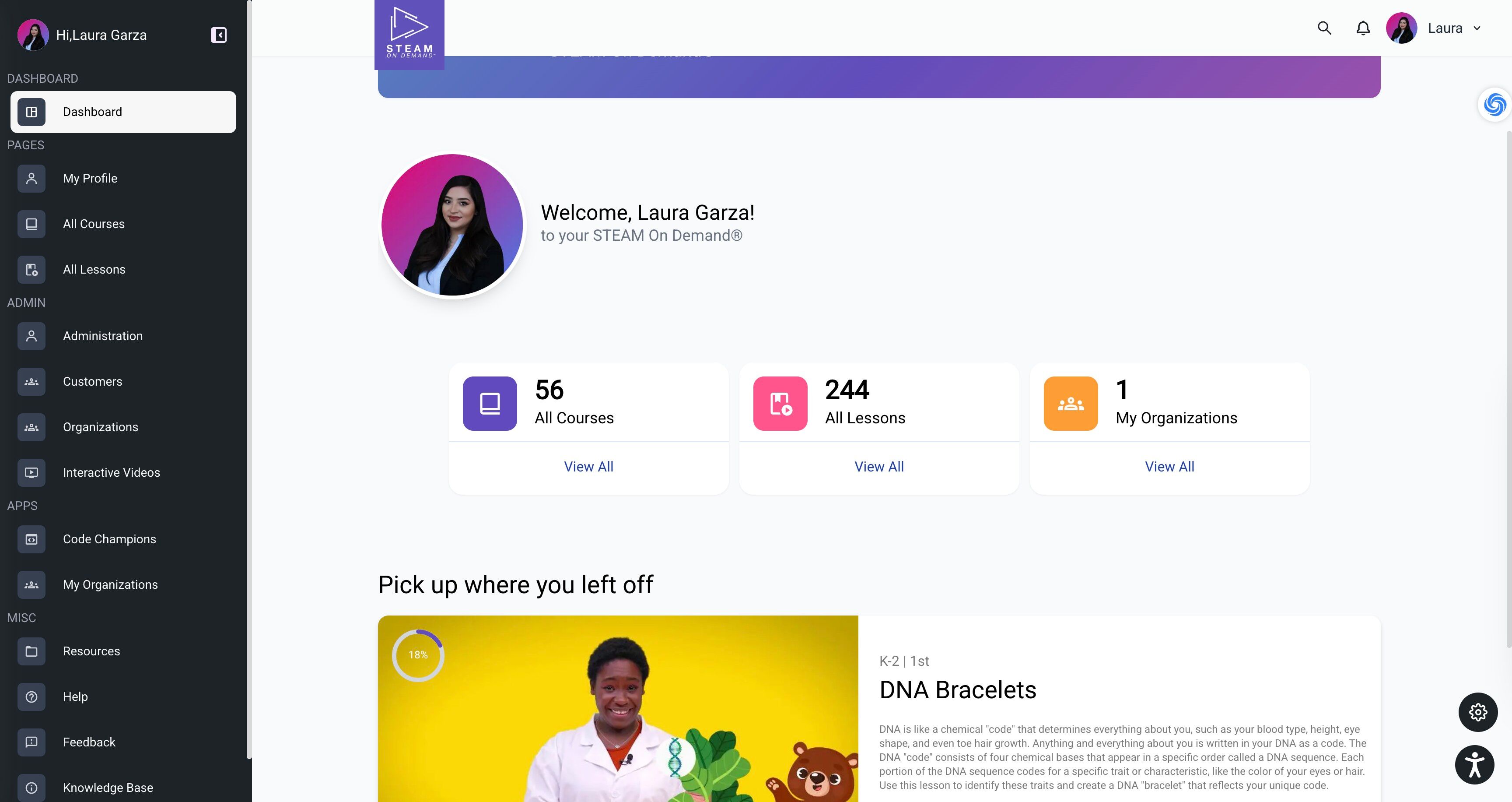1512x802 pixels.
Task: Click the STEAM On Demand logo
Action: (409, 35)
